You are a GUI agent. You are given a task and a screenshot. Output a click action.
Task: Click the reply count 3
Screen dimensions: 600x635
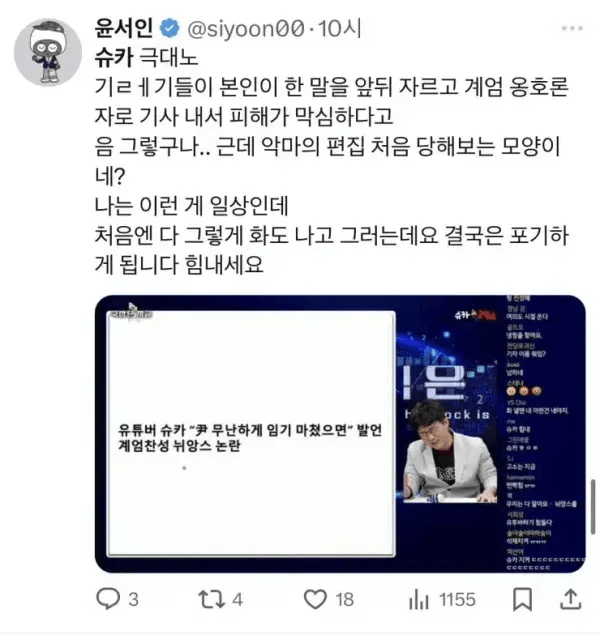pos(134,600)
